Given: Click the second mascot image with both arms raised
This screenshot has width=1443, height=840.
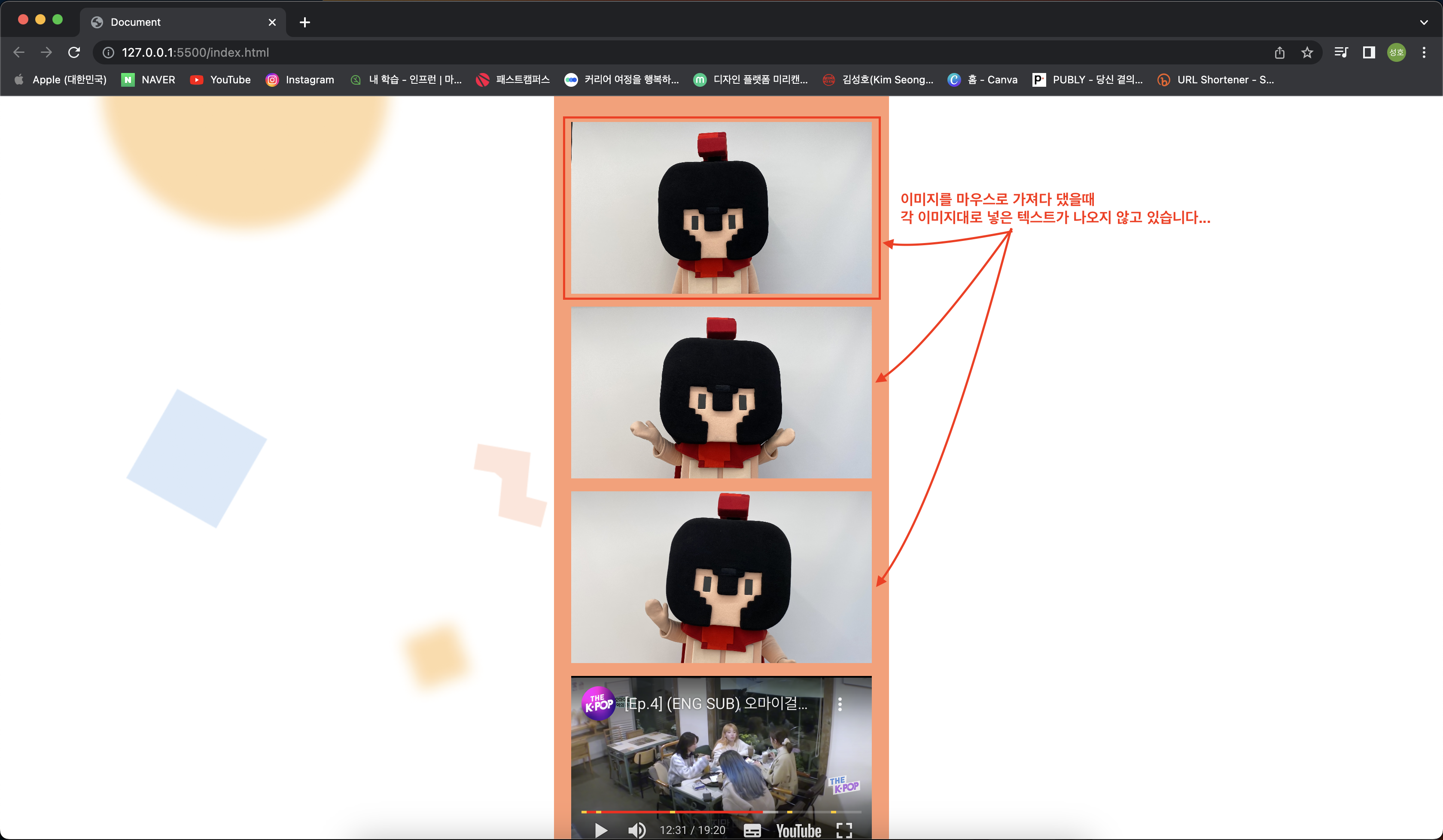Looking at the screenshot, I should coord(721,392).
